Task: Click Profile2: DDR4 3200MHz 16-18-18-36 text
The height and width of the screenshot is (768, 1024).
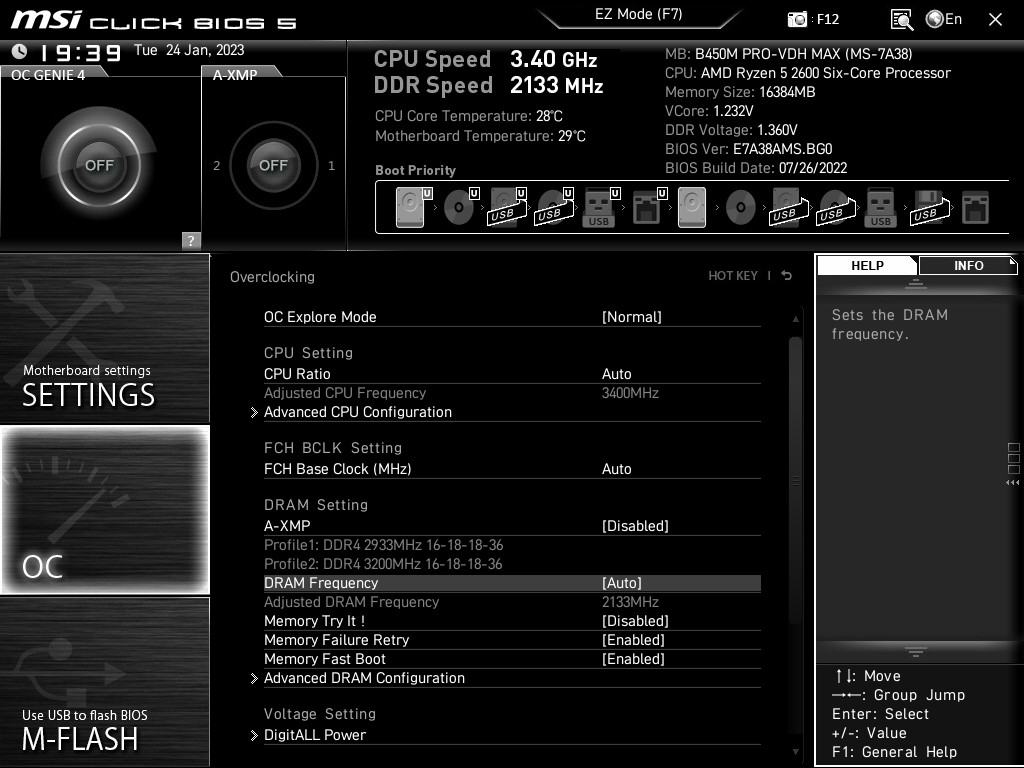Action: coord(383,564)
